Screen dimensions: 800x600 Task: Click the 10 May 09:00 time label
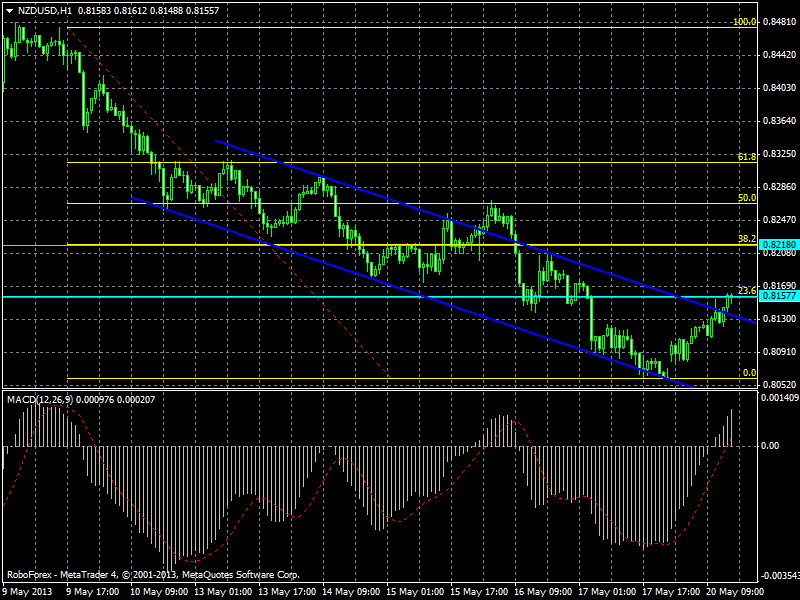[x=159, y=592]
